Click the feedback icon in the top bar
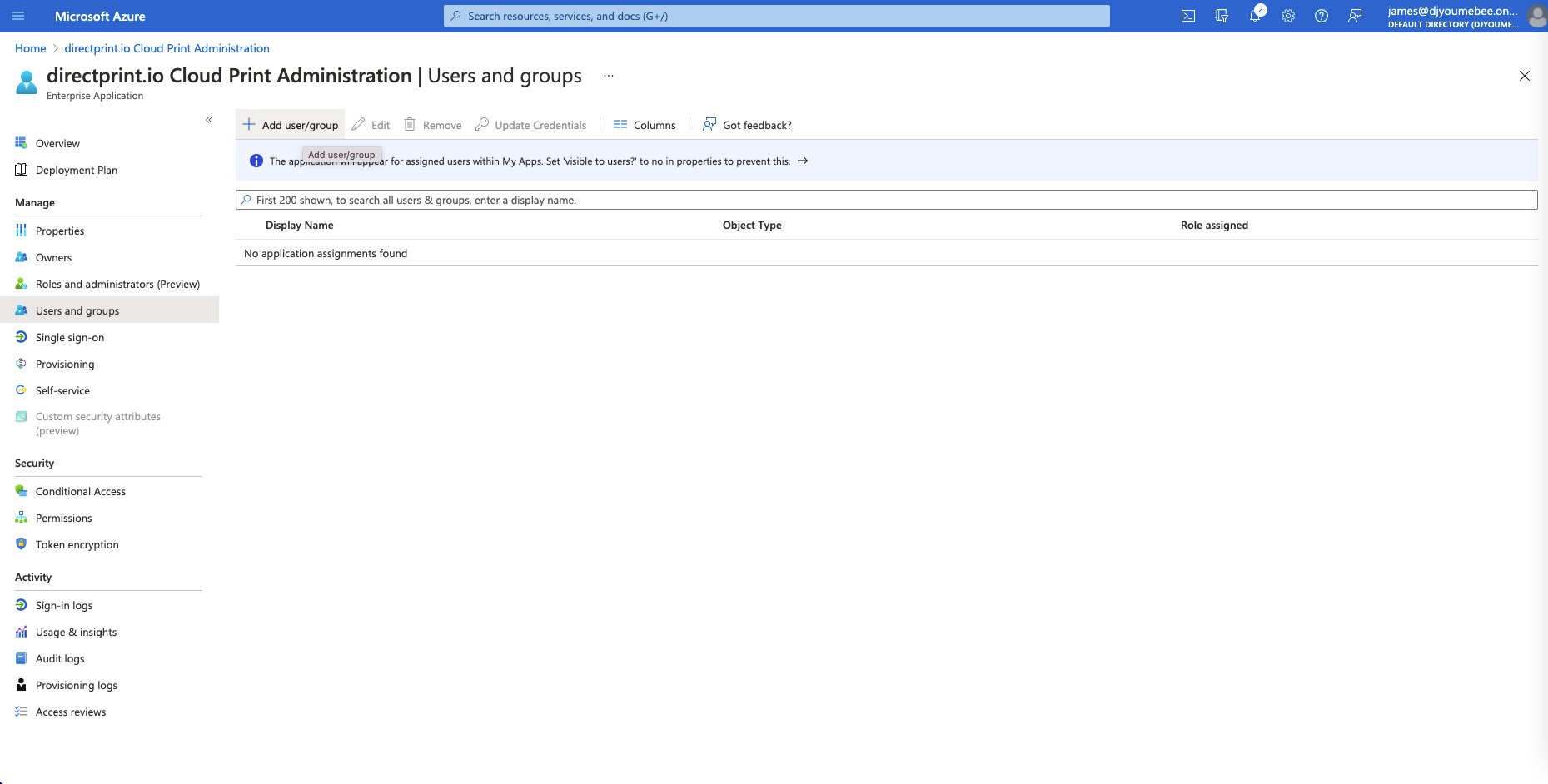1548x784 pixels. [1355, 16]
